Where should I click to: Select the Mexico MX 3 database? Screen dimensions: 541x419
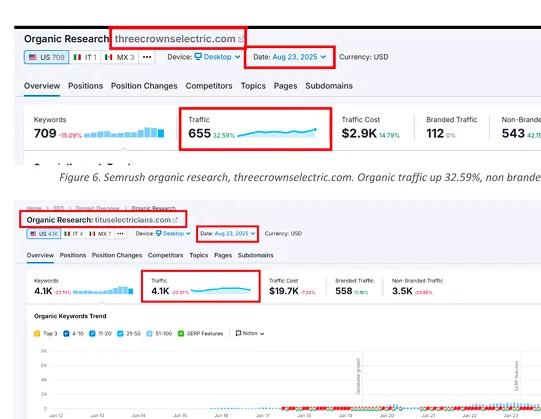(x=119, y=57)
